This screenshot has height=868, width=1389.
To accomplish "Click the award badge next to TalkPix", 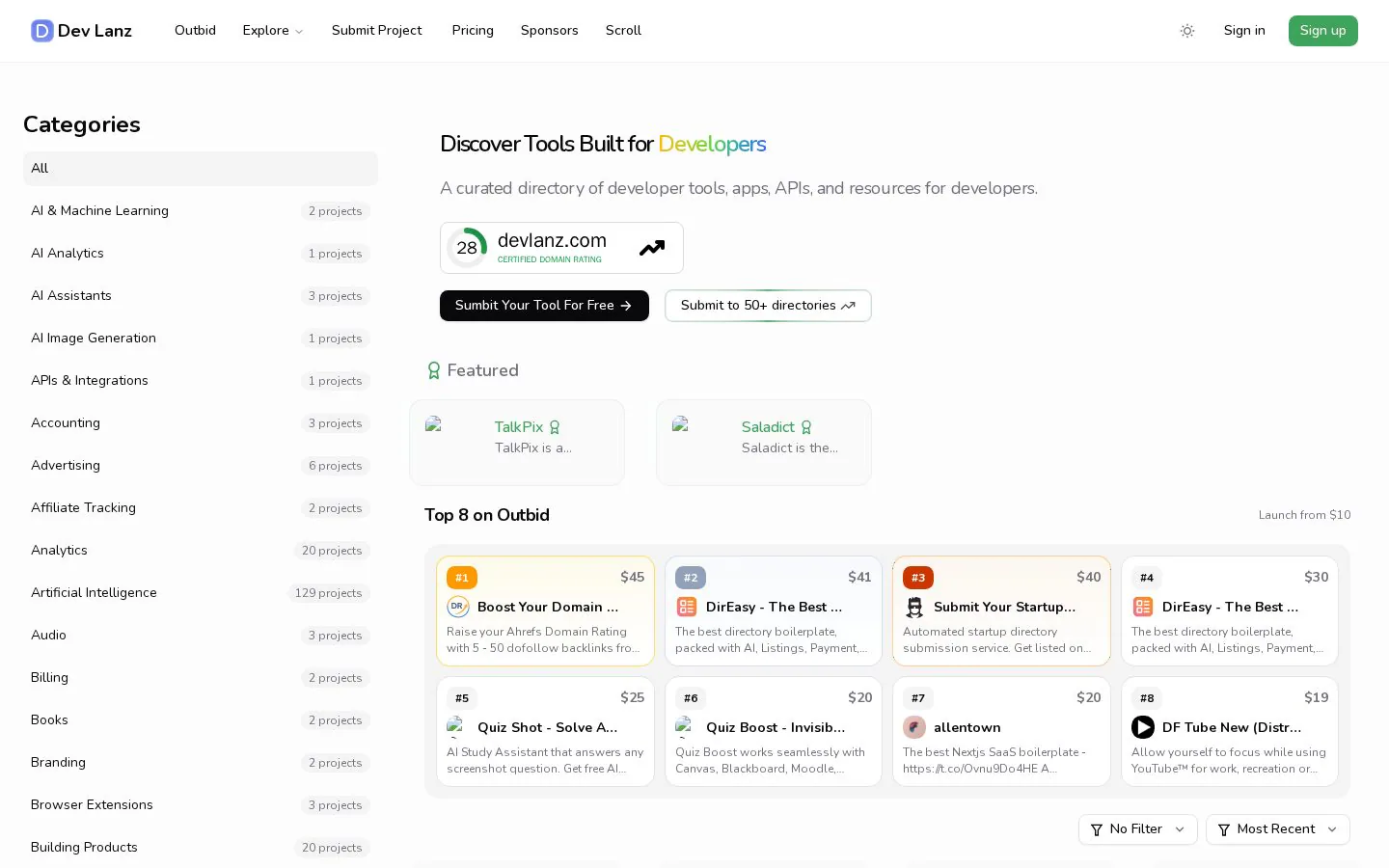I will point(555,427).
